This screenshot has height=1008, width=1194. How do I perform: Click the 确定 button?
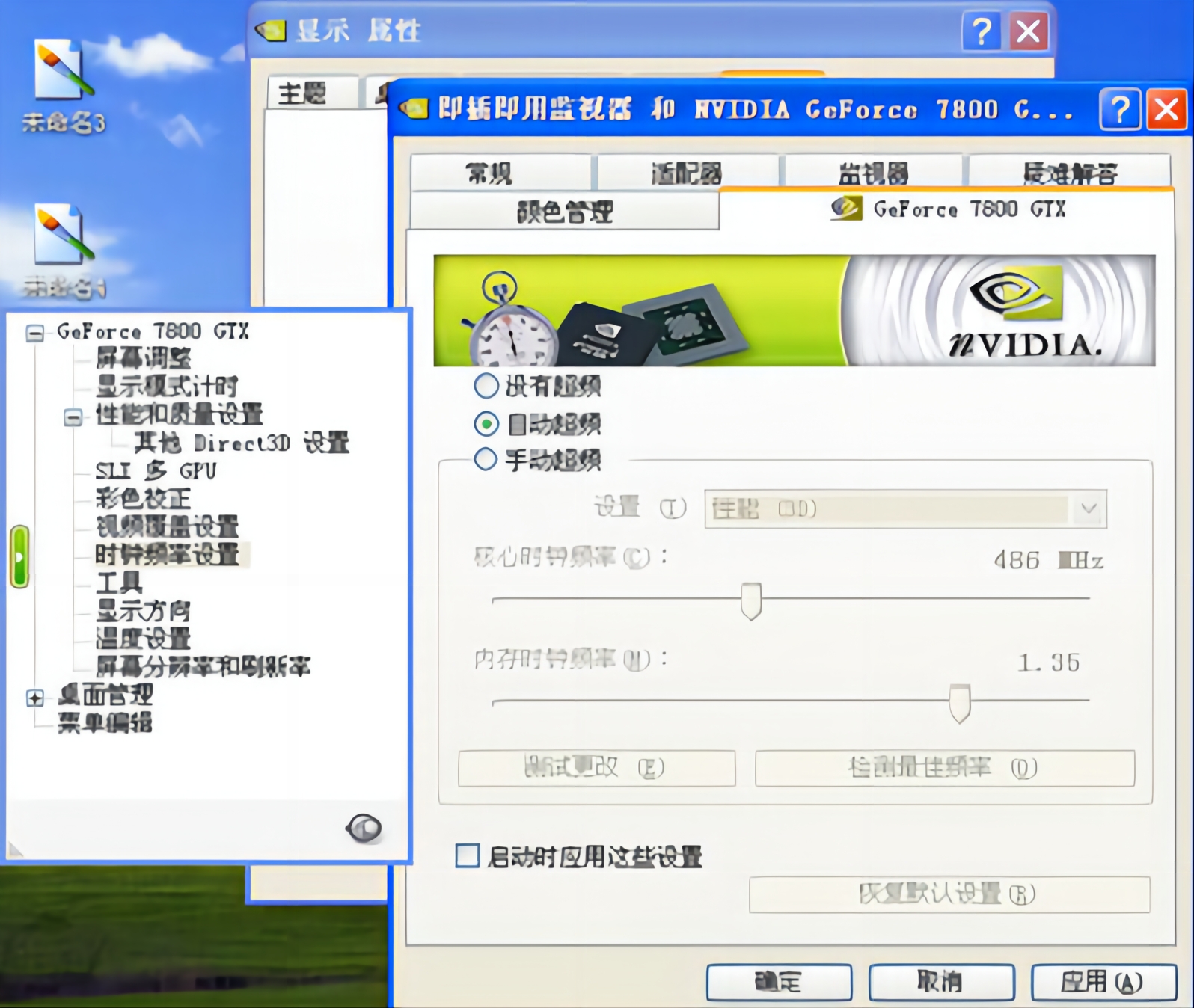point(779,981)
